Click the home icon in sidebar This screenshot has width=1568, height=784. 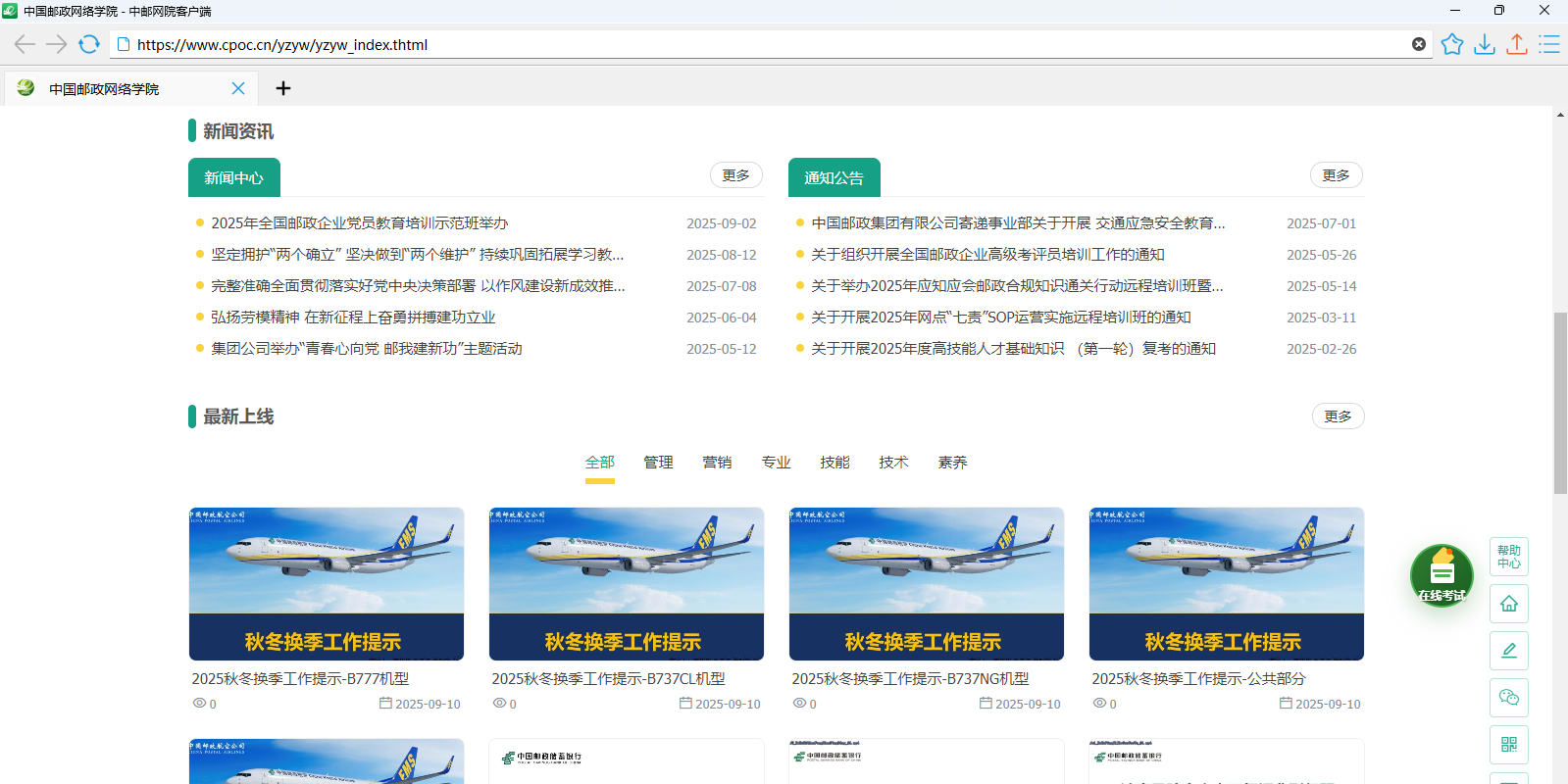(1508, 604)
